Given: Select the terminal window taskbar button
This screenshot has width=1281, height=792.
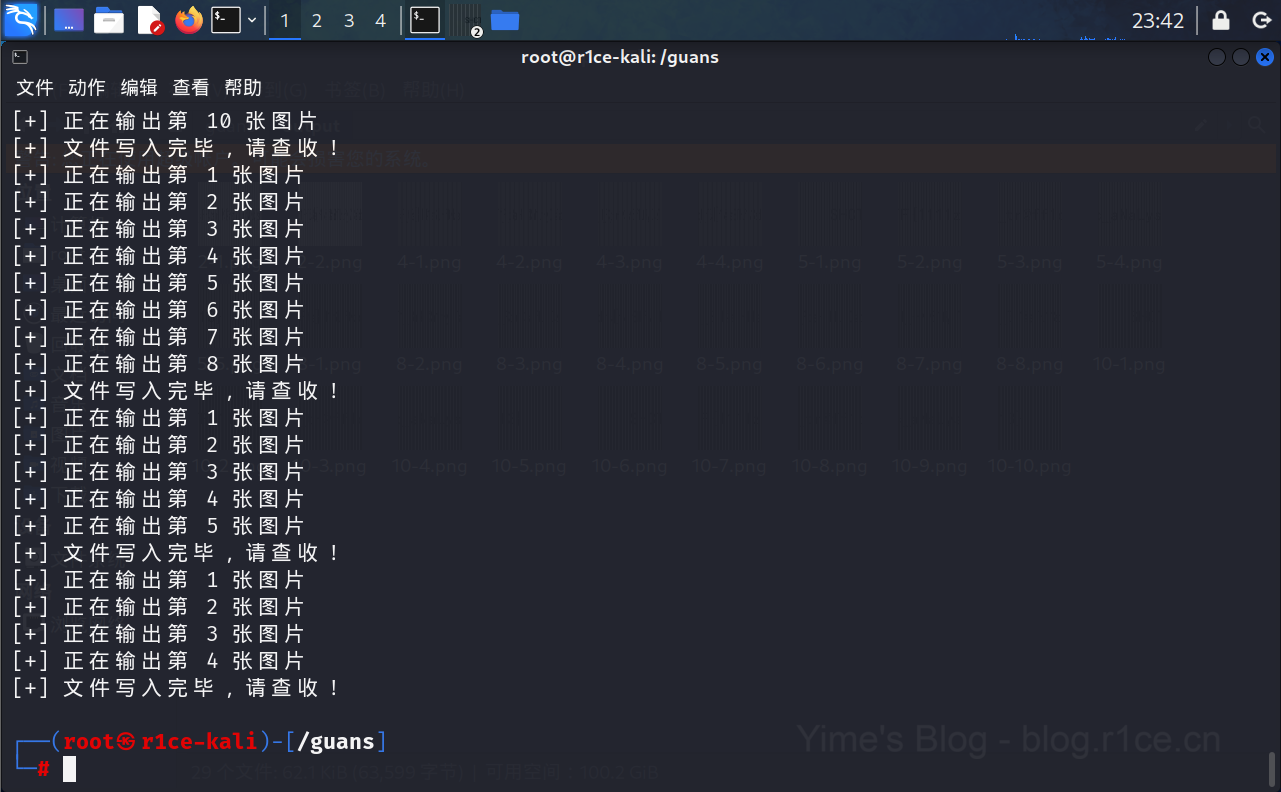Looking at the screenshot, I should (425, 20).
